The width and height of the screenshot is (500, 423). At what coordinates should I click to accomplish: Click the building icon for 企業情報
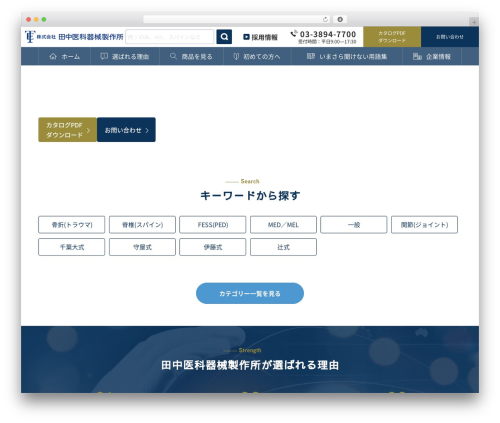[417, 56]
